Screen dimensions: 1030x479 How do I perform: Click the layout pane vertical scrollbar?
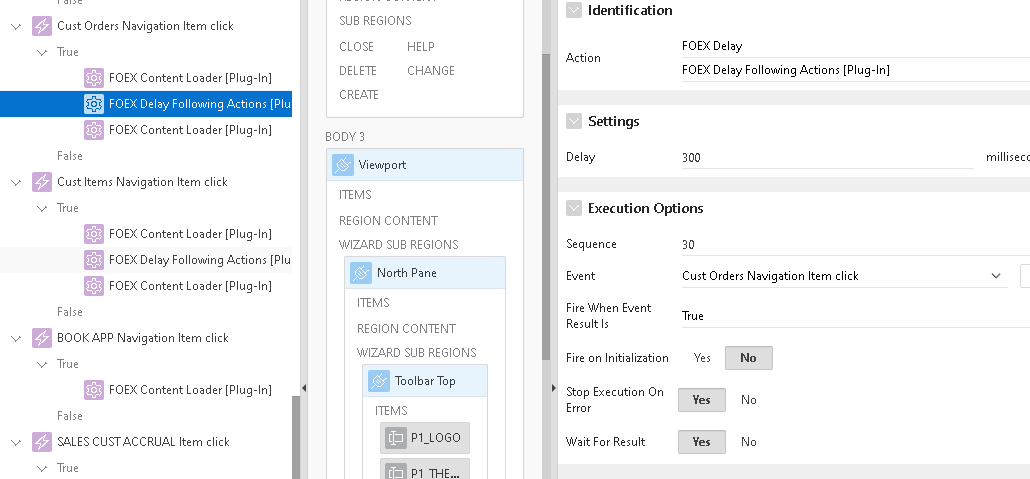tap(545, 200)
